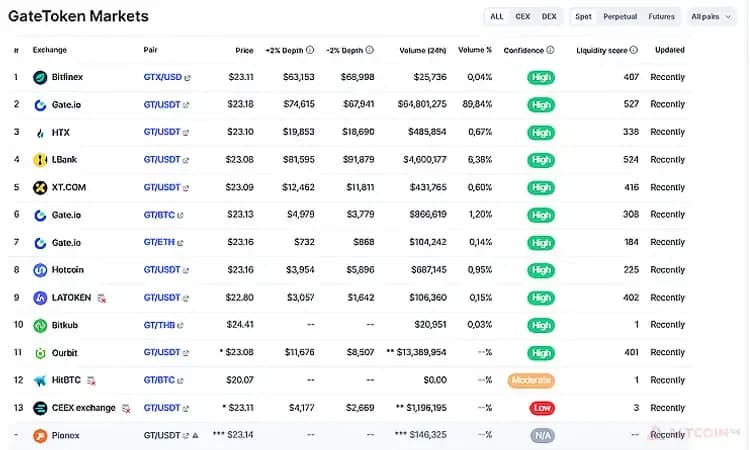This screenshot has width=750, height=450.
Task: Switch to the Perpetual tab
Action: tap(620, 17)
